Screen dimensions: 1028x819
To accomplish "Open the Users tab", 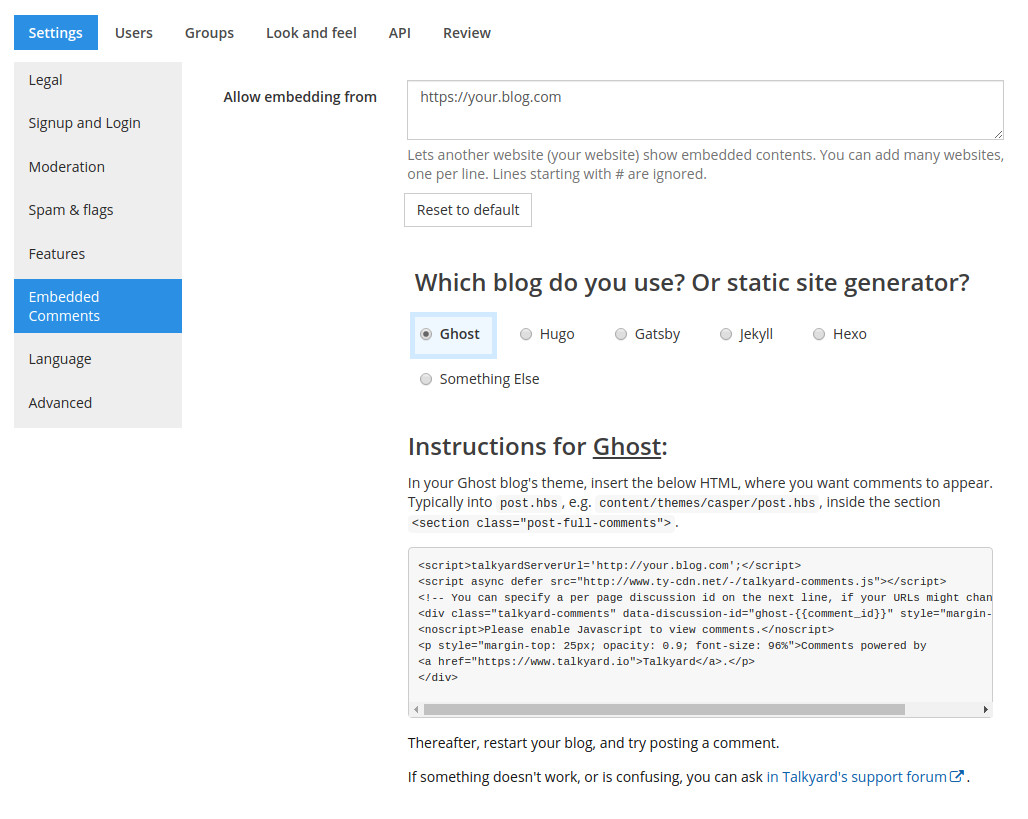I will click(x=134, y=33).
